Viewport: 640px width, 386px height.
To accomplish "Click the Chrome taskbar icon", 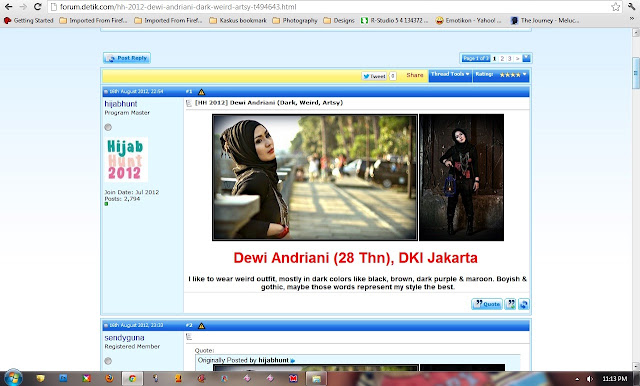I will click(x=132, y=379).
